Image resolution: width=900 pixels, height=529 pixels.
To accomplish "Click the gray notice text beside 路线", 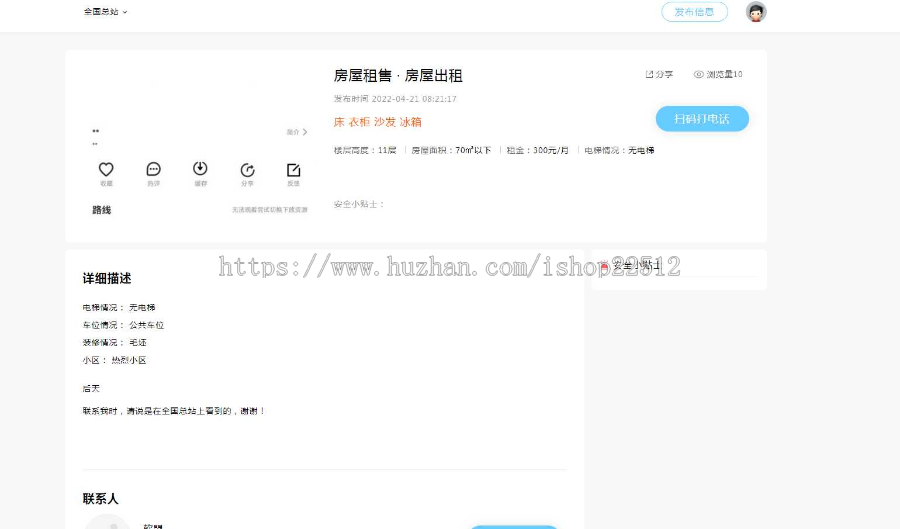I will coord(270,210).
